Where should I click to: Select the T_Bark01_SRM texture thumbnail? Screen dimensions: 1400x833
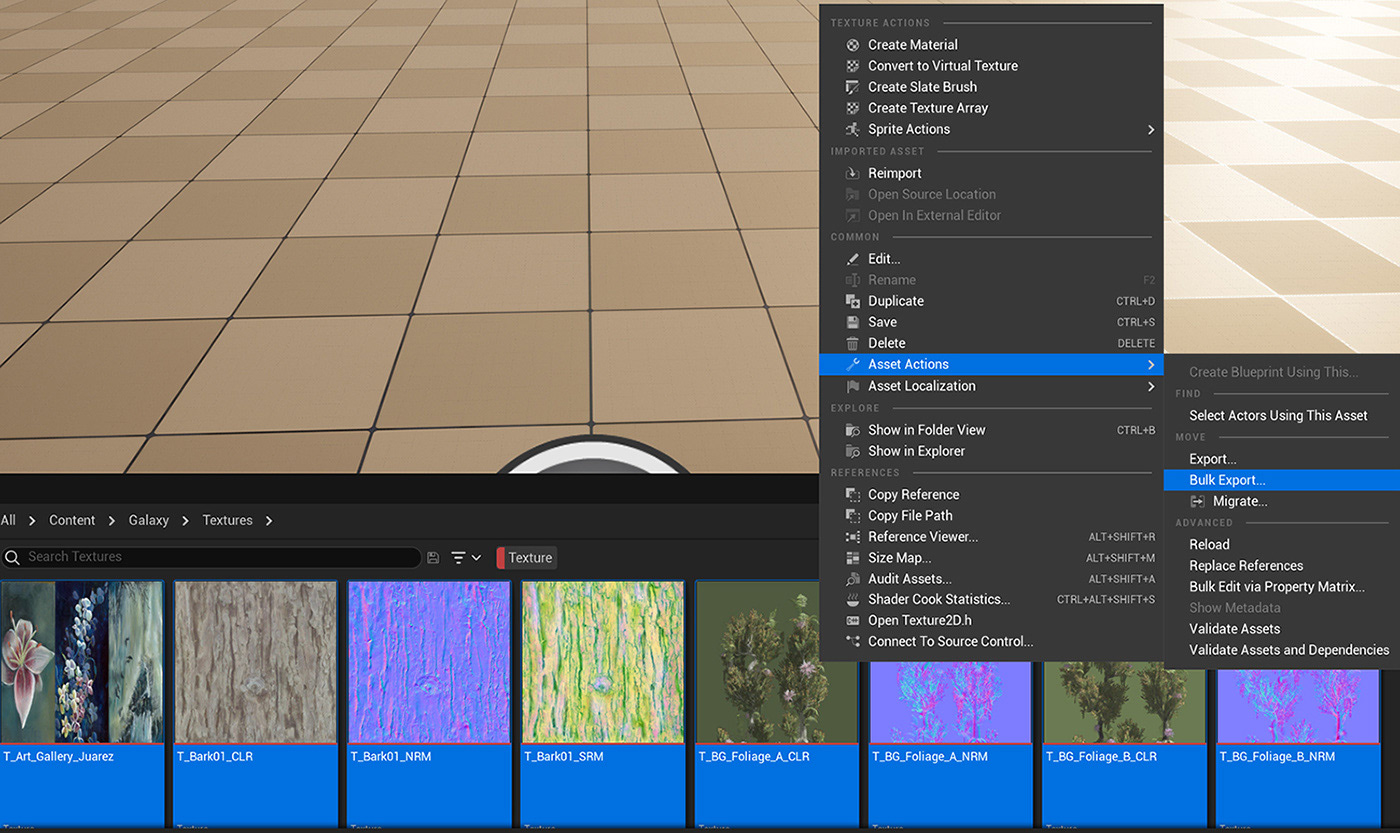pos(603,662)
